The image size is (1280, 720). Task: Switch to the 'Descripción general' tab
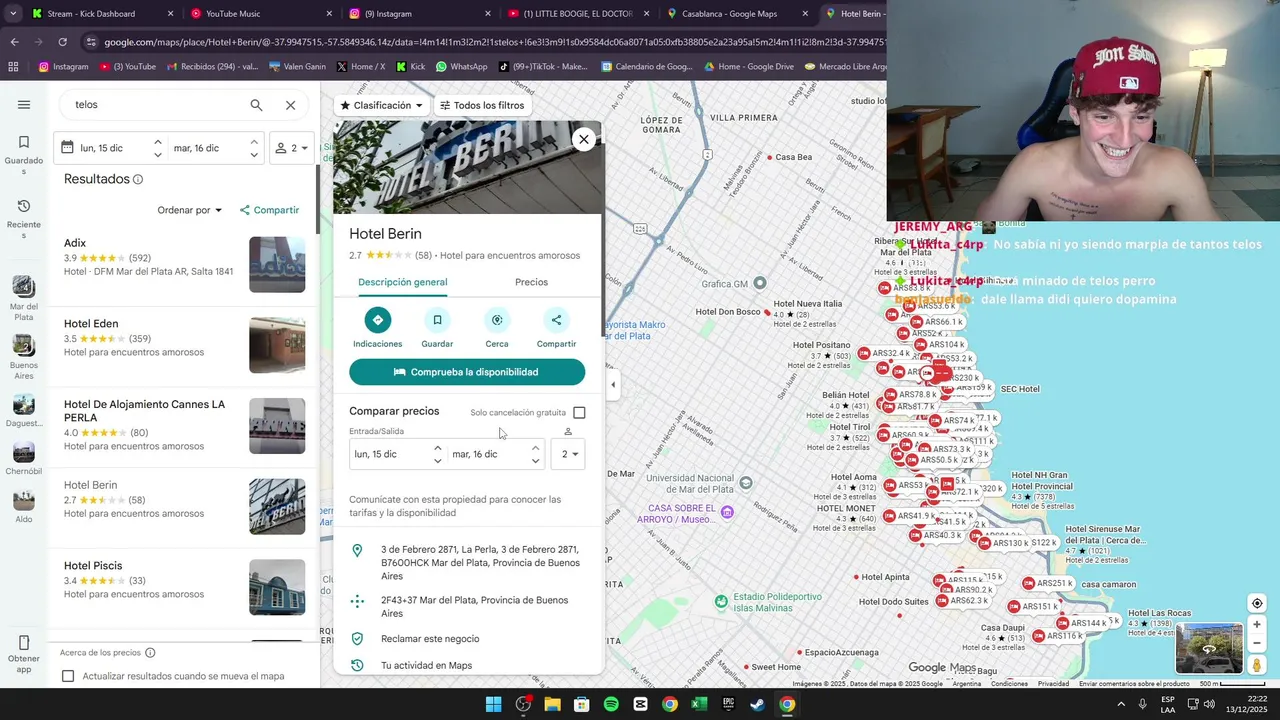click(402, 282)
